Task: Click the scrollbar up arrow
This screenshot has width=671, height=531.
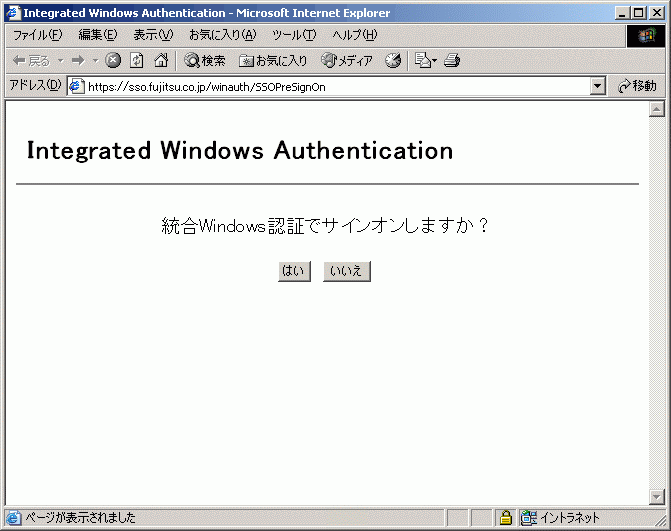Action: coord(656,109)
